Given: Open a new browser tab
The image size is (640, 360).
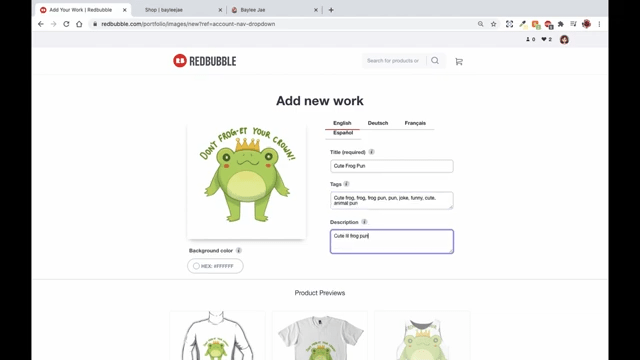Looking at the screenshot, I should (331, 10).
